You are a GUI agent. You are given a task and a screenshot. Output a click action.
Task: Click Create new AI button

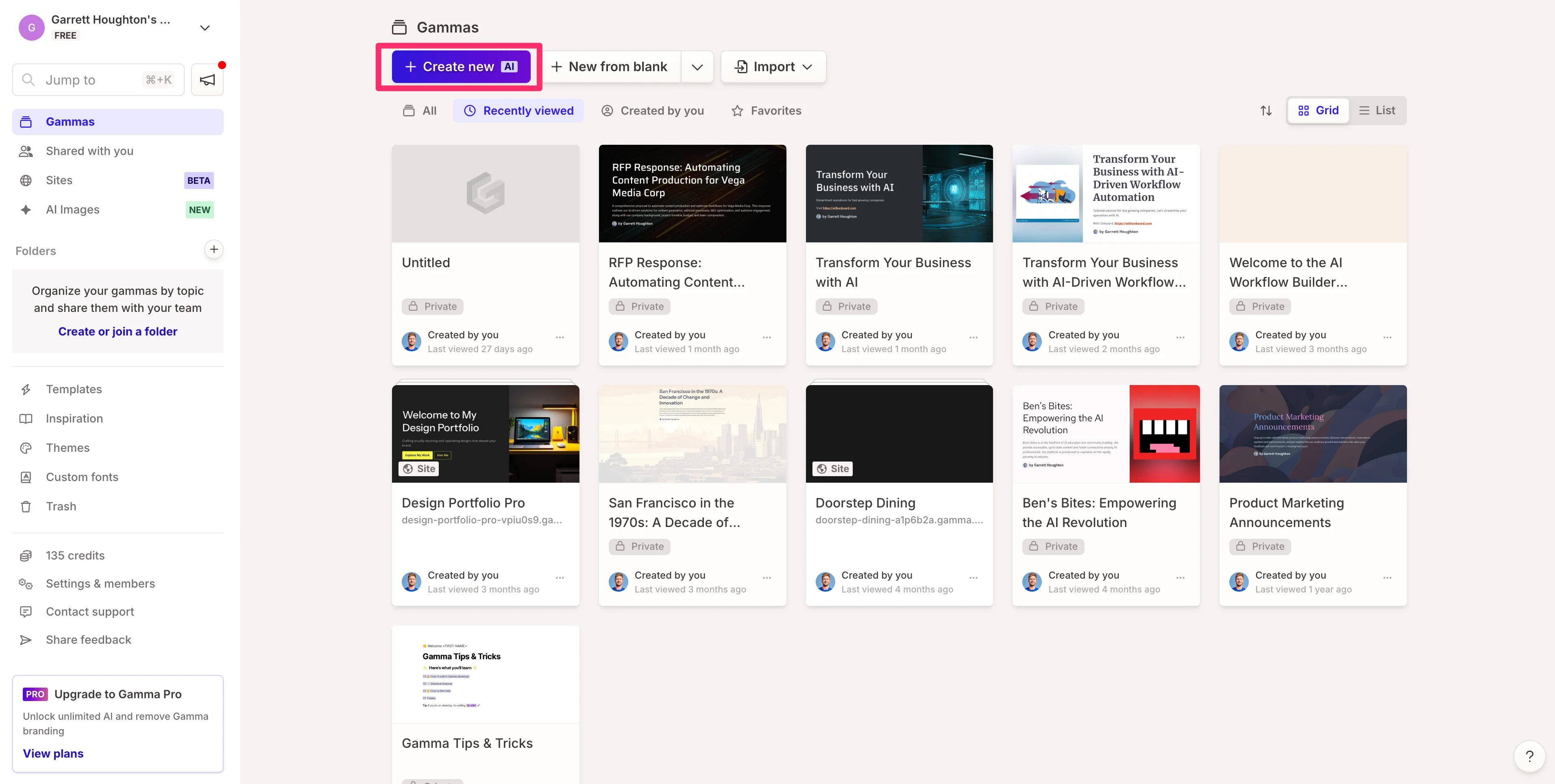[x=461, y=67]
